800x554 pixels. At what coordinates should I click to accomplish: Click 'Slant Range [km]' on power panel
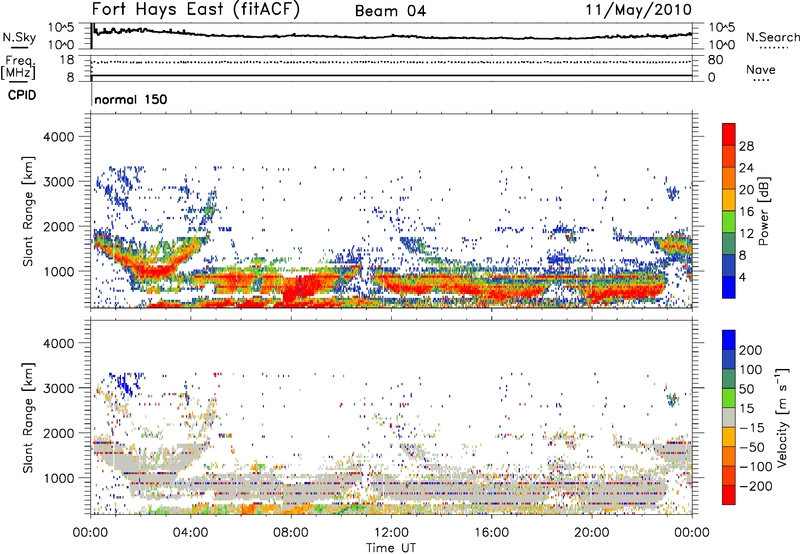[x=28, y=212]
